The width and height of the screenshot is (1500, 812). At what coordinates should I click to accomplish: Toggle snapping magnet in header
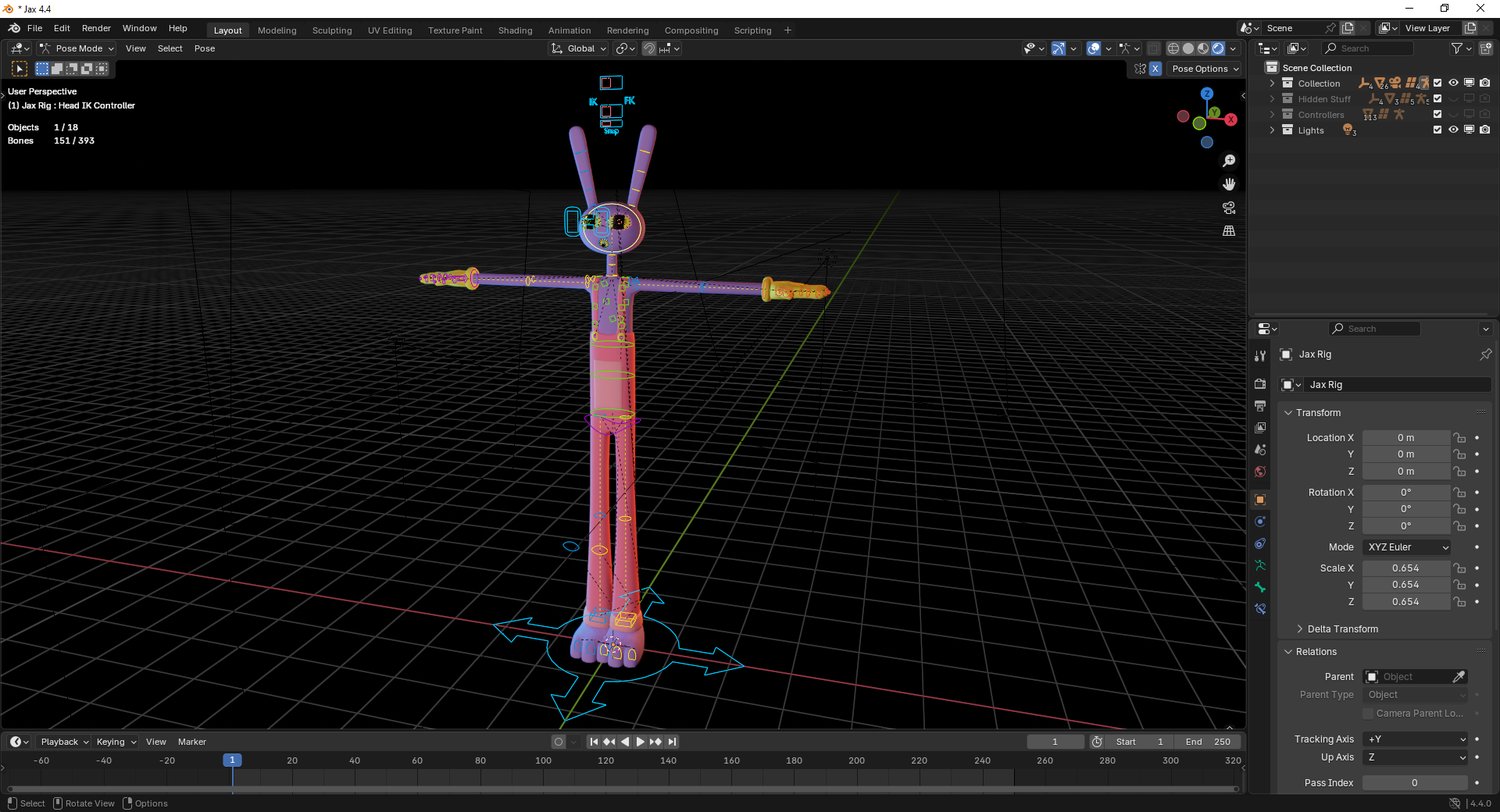[x=648, y=48]
